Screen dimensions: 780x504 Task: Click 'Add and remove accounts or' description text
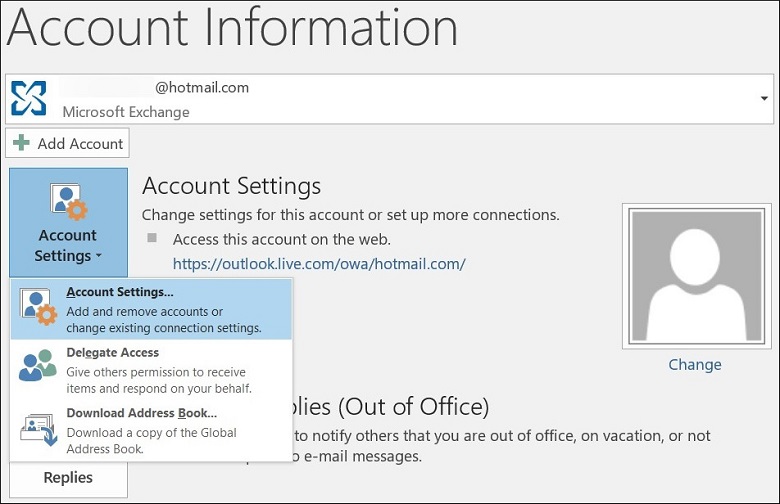pos(144,311)
